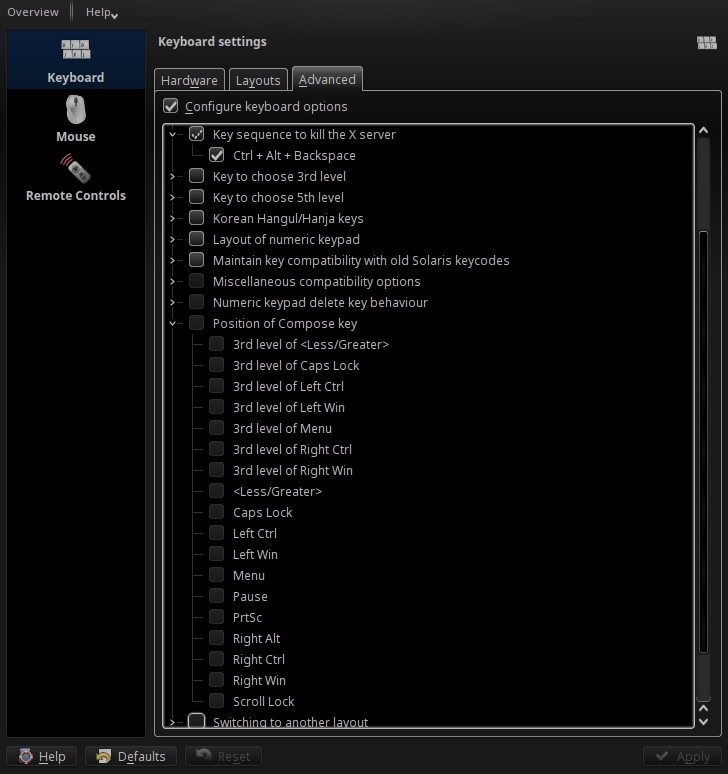
Task: Expand Layout of numeric keypad
Action: point(172,239)
